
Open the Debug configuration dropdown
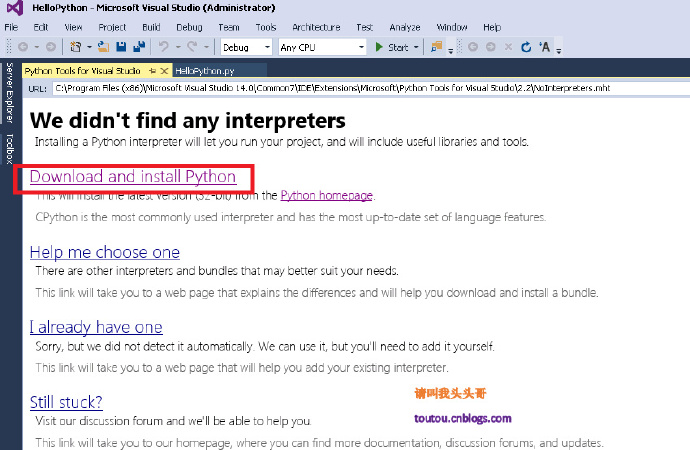[x=245, y=47]
